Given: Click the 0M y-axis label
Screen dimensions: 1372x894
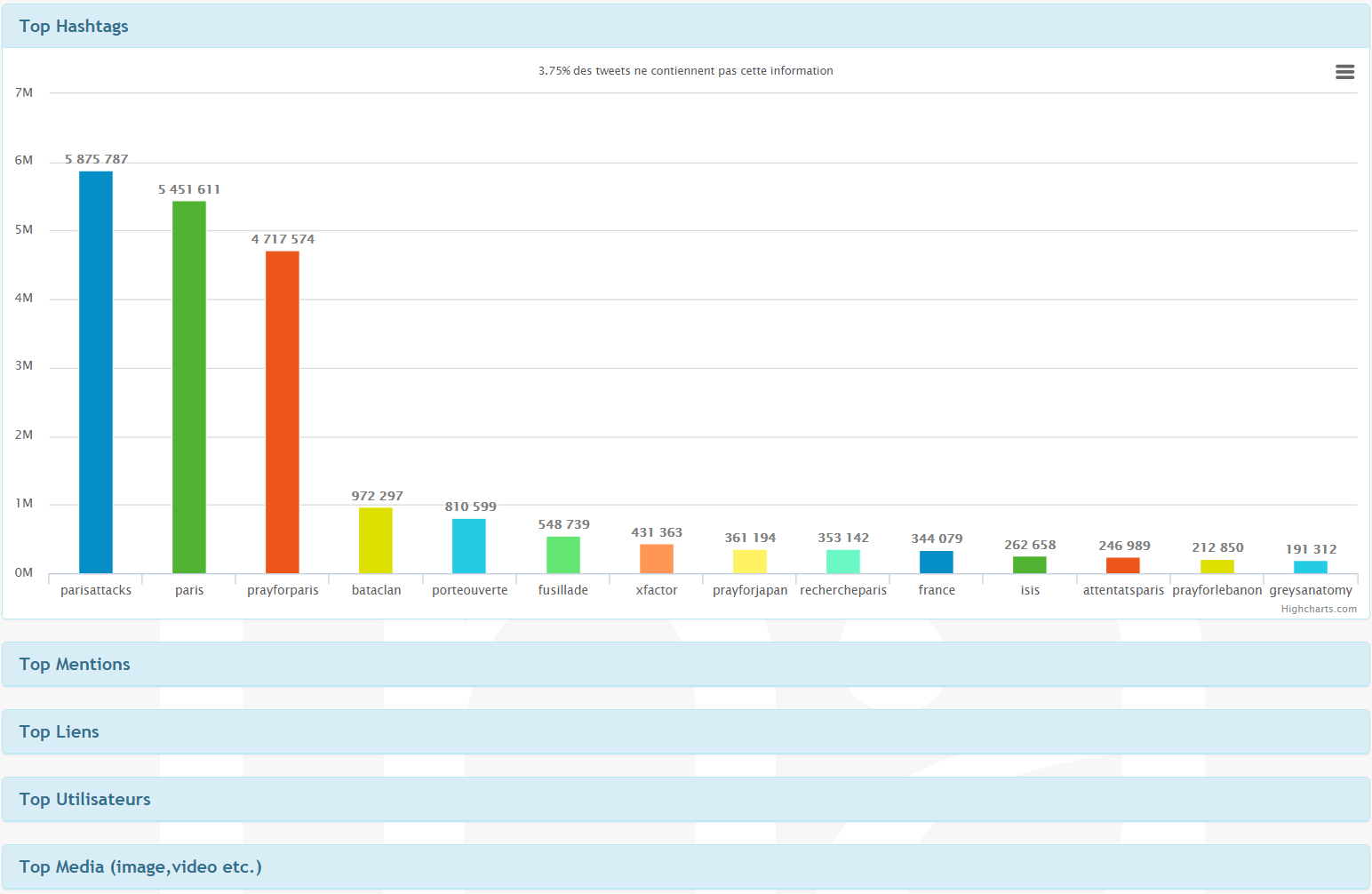Looking at the screenshot, I should (24, 572).
